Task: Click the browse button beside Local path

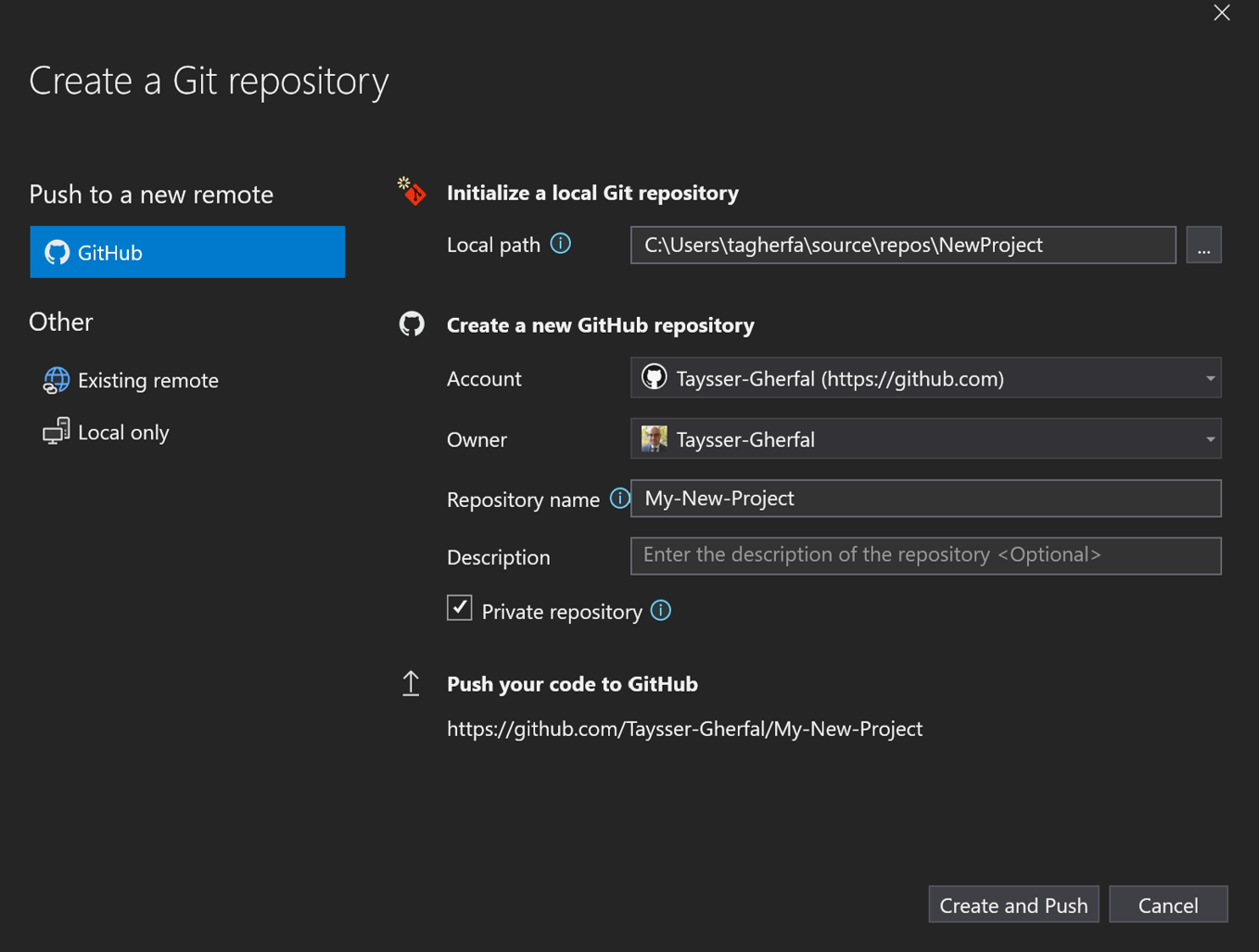Action: click(x=1203, y=244)
